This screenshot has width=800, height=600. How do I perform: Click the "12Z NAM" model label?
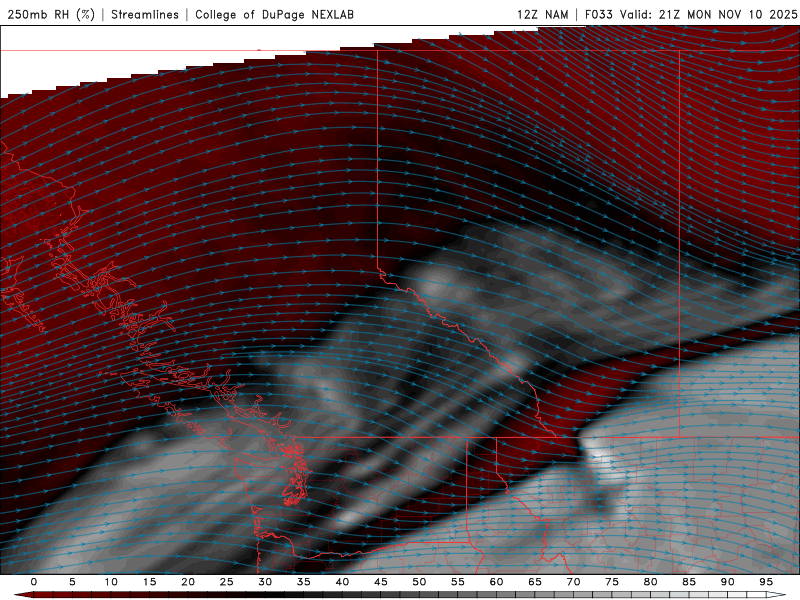point(542,14)
